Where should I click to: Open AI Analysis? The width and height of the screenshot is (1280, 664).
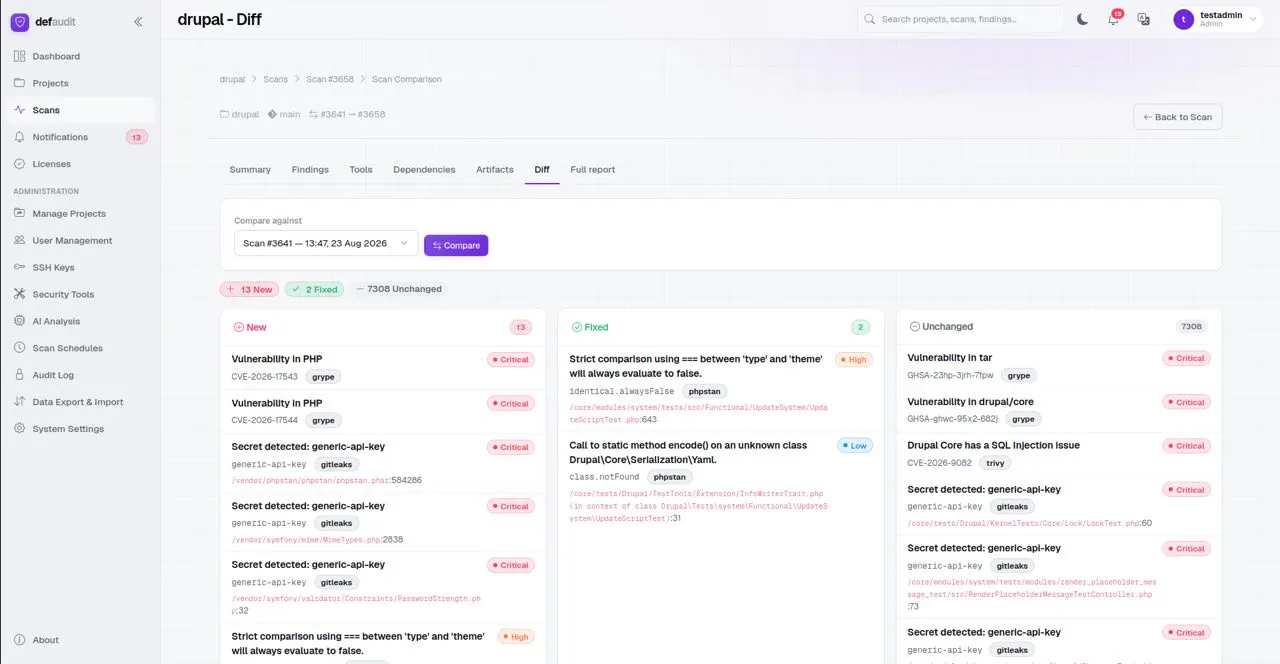tap(80, 321)
